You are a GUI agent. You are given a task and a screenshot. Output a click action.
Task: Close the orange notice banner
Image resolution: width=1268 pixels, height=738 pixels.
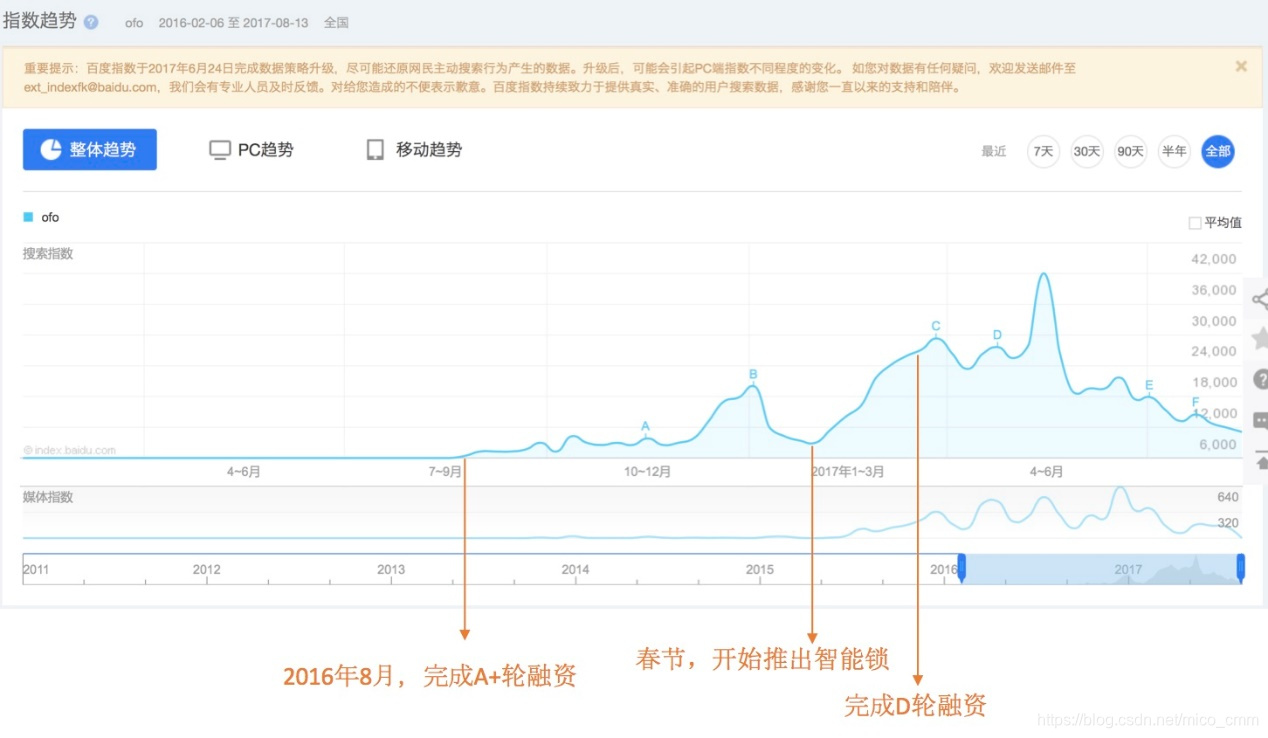pyautogui.click(x=1241, y=67)
